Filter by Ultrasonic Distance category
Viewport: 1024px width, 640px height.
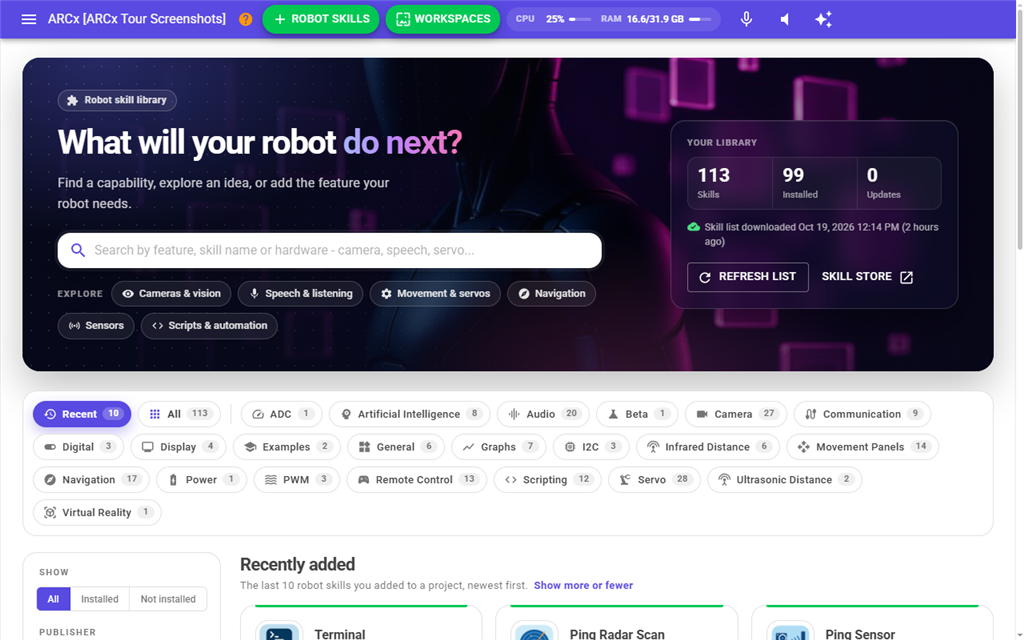point(784,479)
